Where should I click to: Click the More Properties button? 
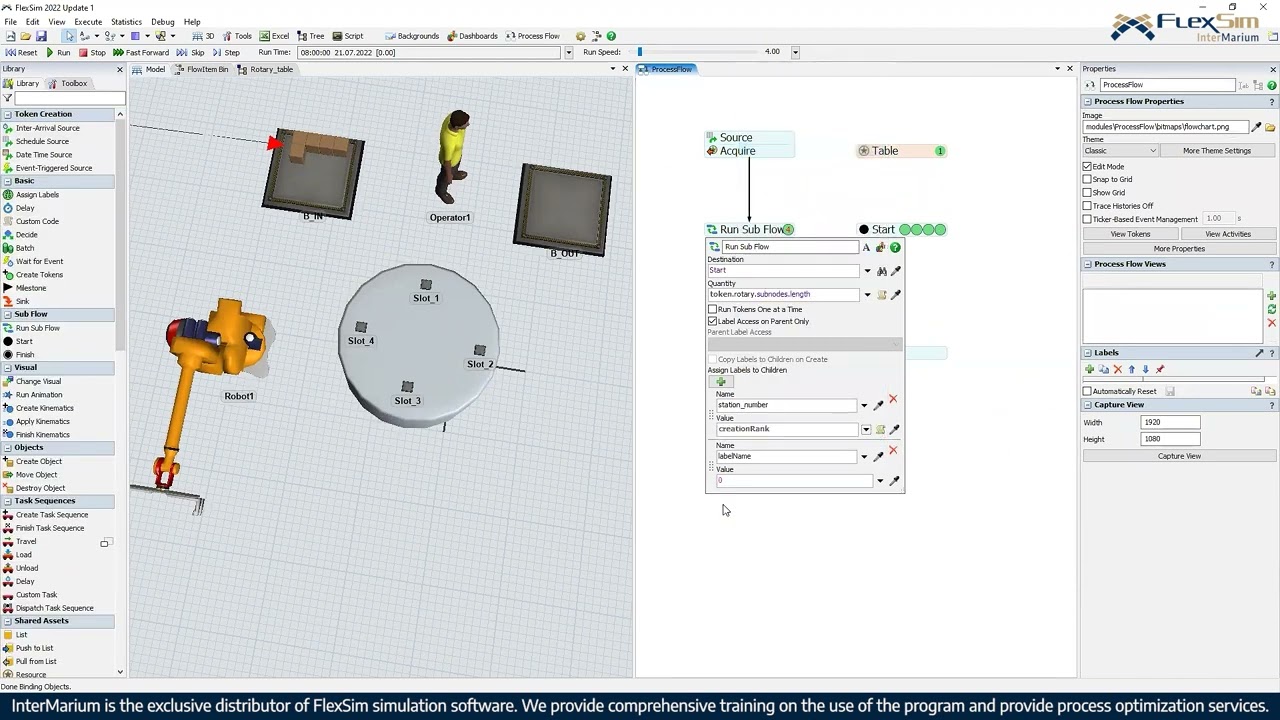1180,249
